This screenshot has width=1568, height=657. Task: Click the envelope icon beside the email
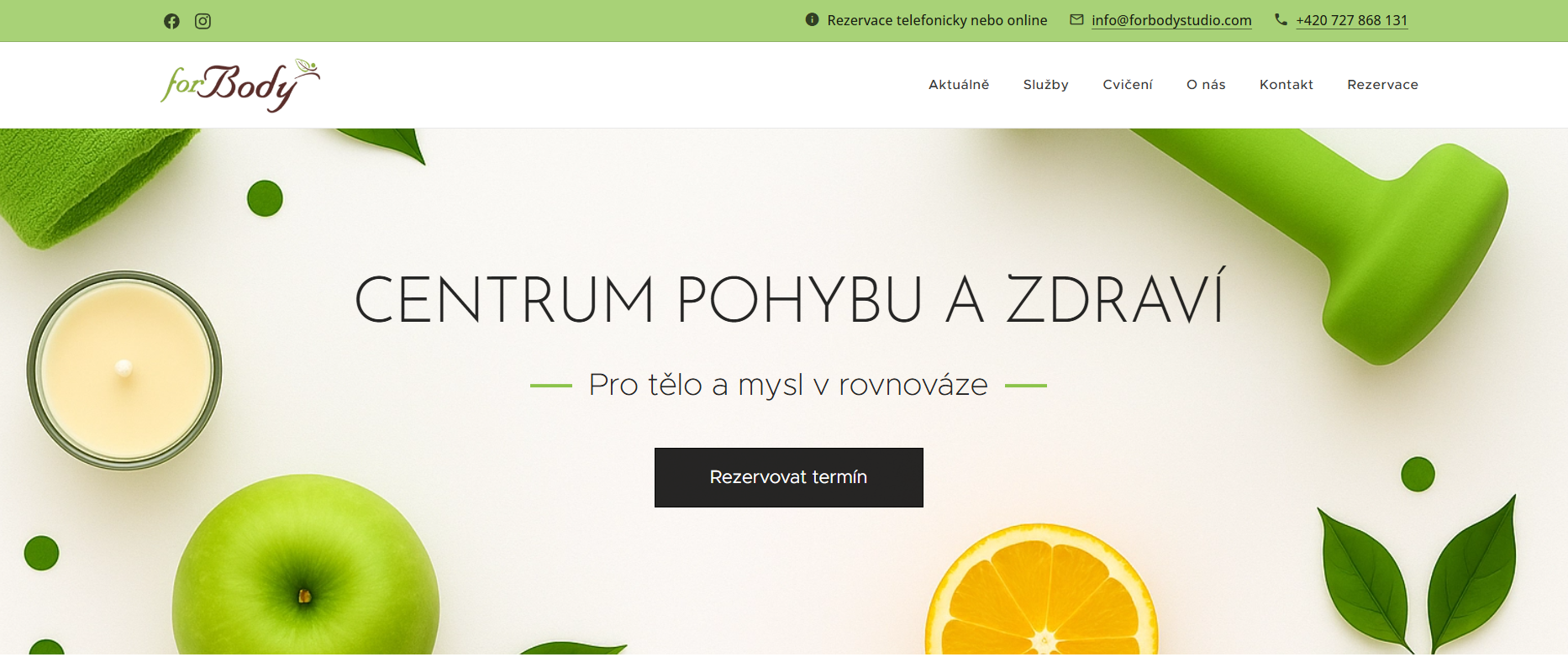click(1076, 19)
